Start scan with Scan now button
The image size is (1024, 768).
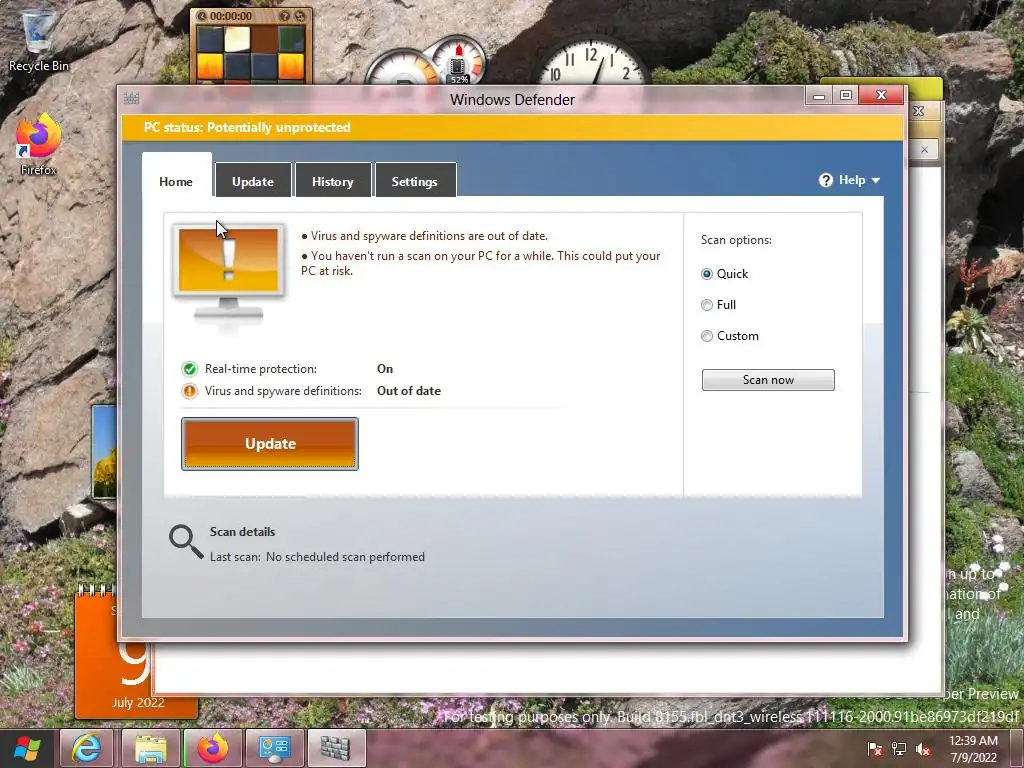[x=768, y=380]
